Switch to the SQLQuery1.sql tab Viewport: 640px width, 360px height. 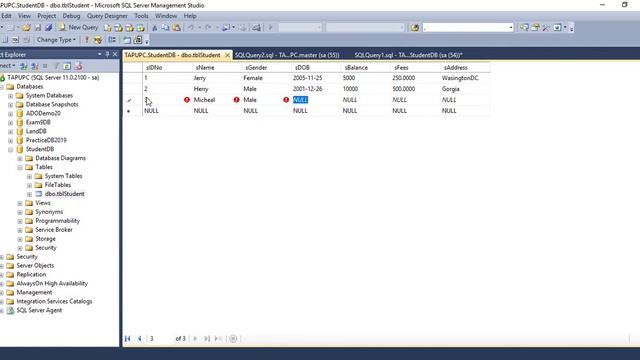point(408,55)
